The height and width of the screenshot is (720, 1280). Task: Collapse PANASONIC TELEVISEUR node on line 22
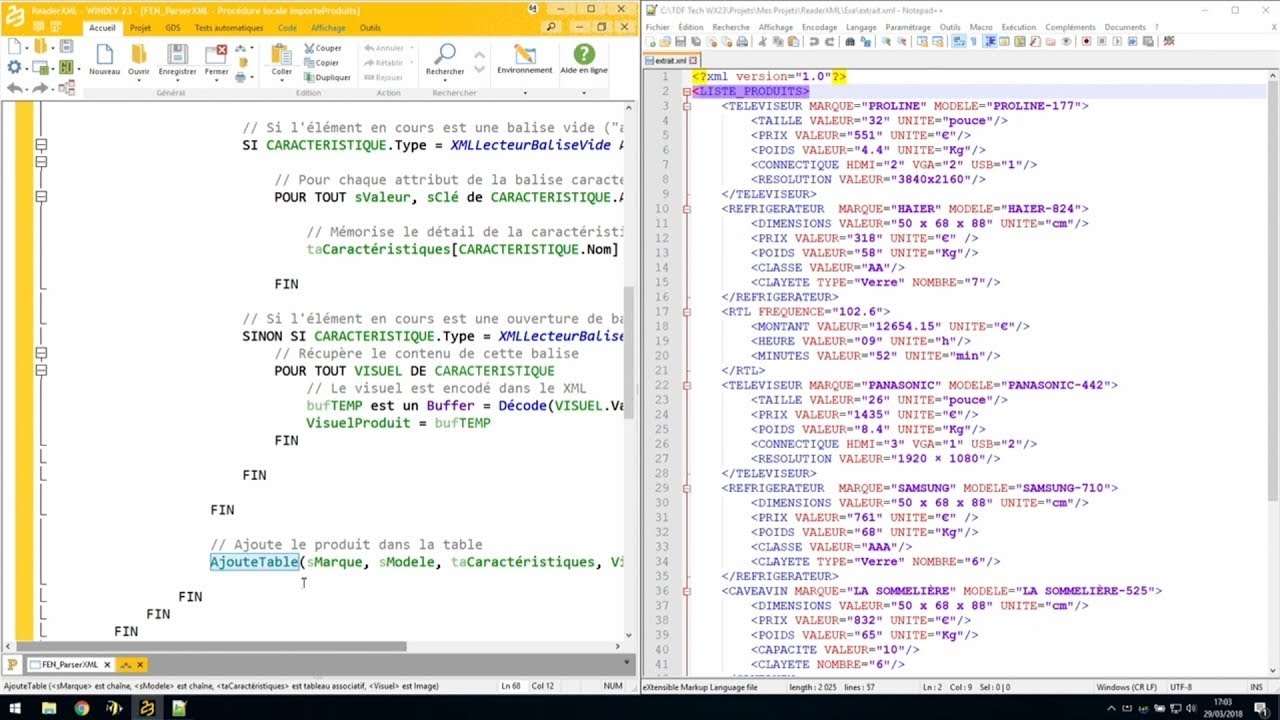(686, 385)
